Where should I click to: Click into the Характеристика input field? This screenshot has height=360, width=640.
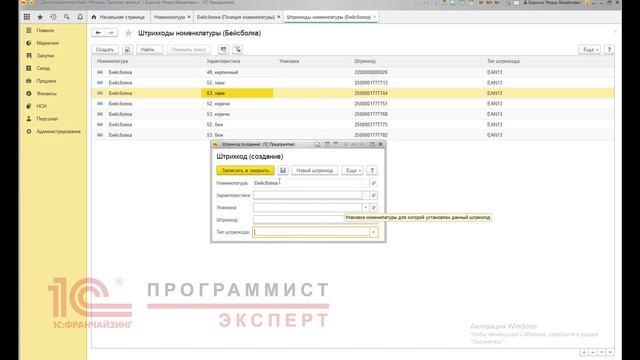308,196
